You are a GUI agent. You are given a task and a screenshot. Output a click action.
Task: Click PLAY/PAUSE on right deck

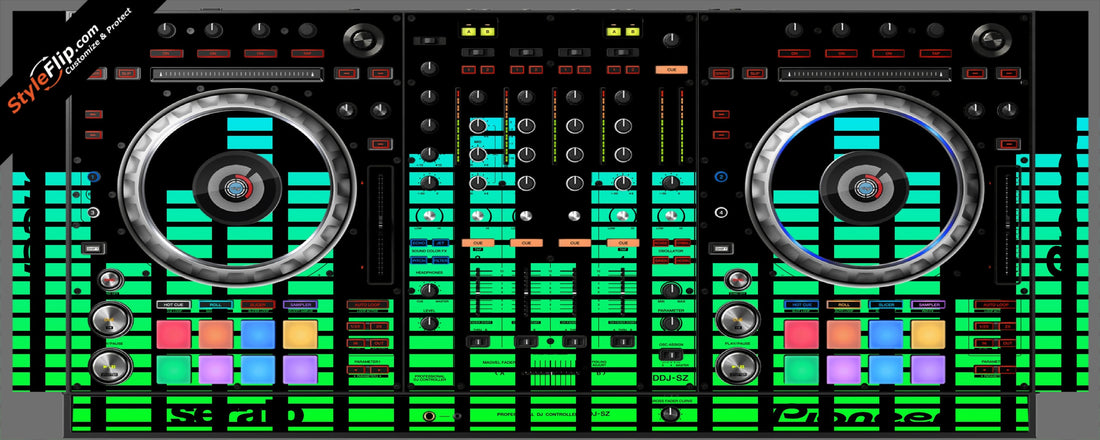(x=737, y=367)
